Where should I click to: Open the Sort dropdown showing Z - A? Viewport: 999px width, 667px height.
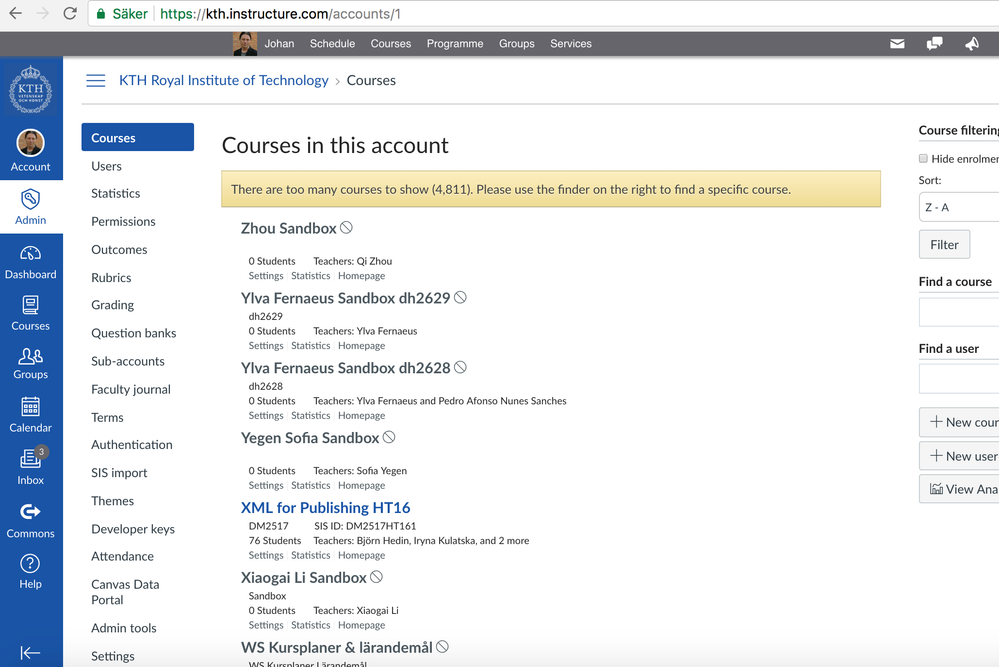click(959, 208)
